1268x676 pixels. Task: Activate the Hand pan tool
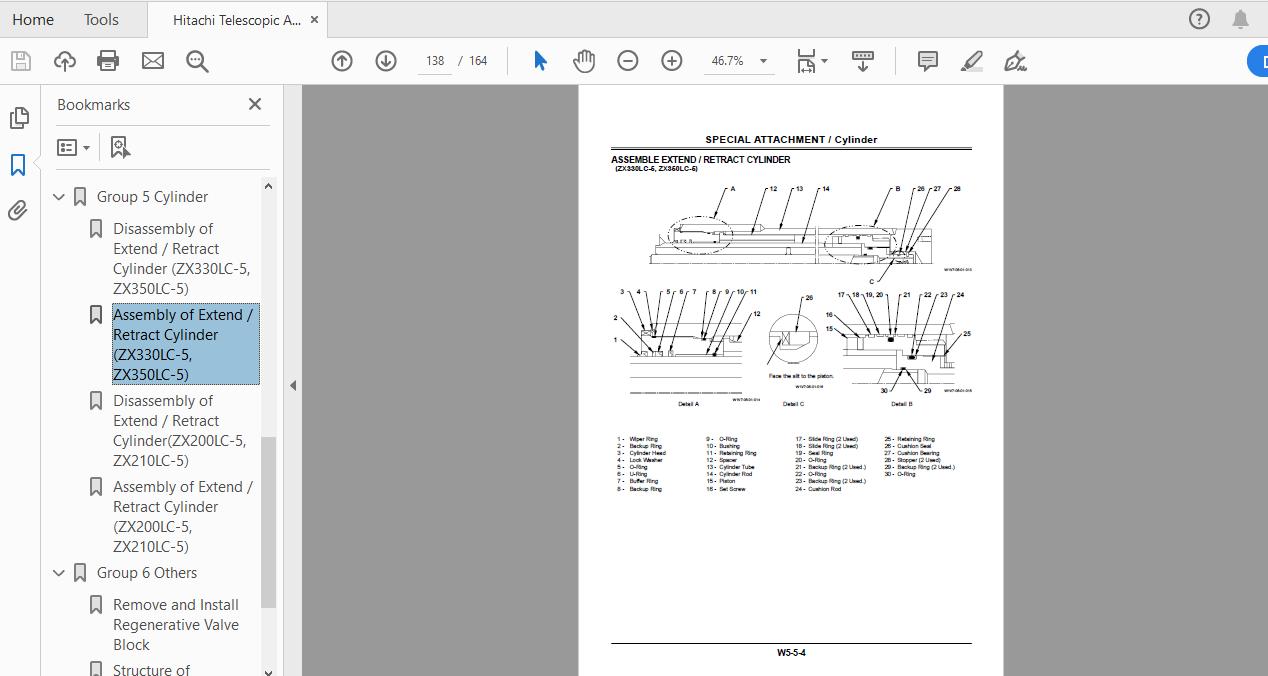(584, 61)
